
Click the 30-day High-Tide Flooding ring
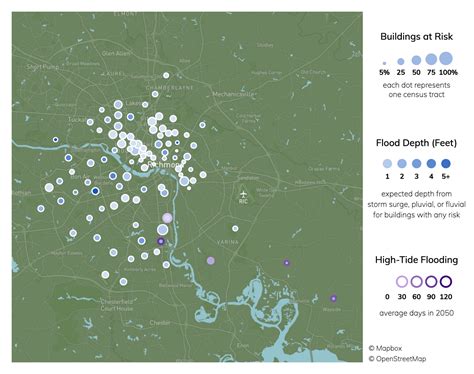pos(402,282)
